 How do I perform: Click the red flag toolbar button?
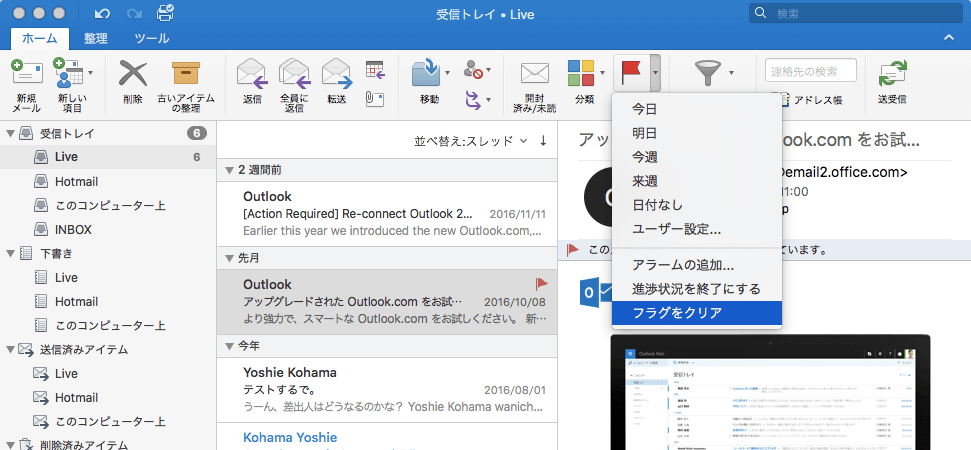[x=631, y=73]
